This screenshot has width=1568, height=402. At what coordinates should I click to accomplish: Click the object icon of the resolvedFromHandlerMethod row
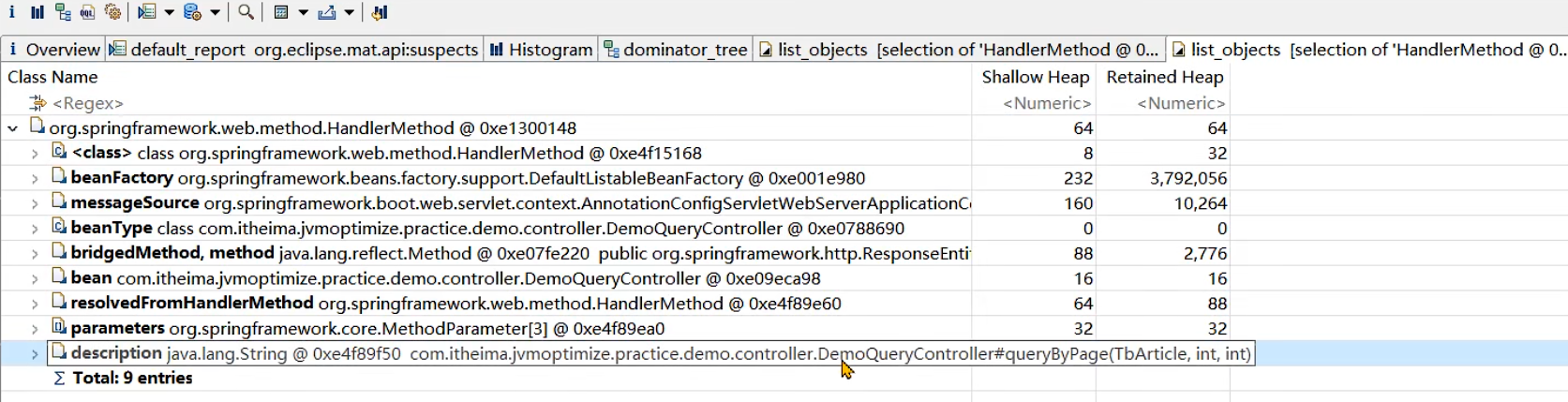[59, 302]
